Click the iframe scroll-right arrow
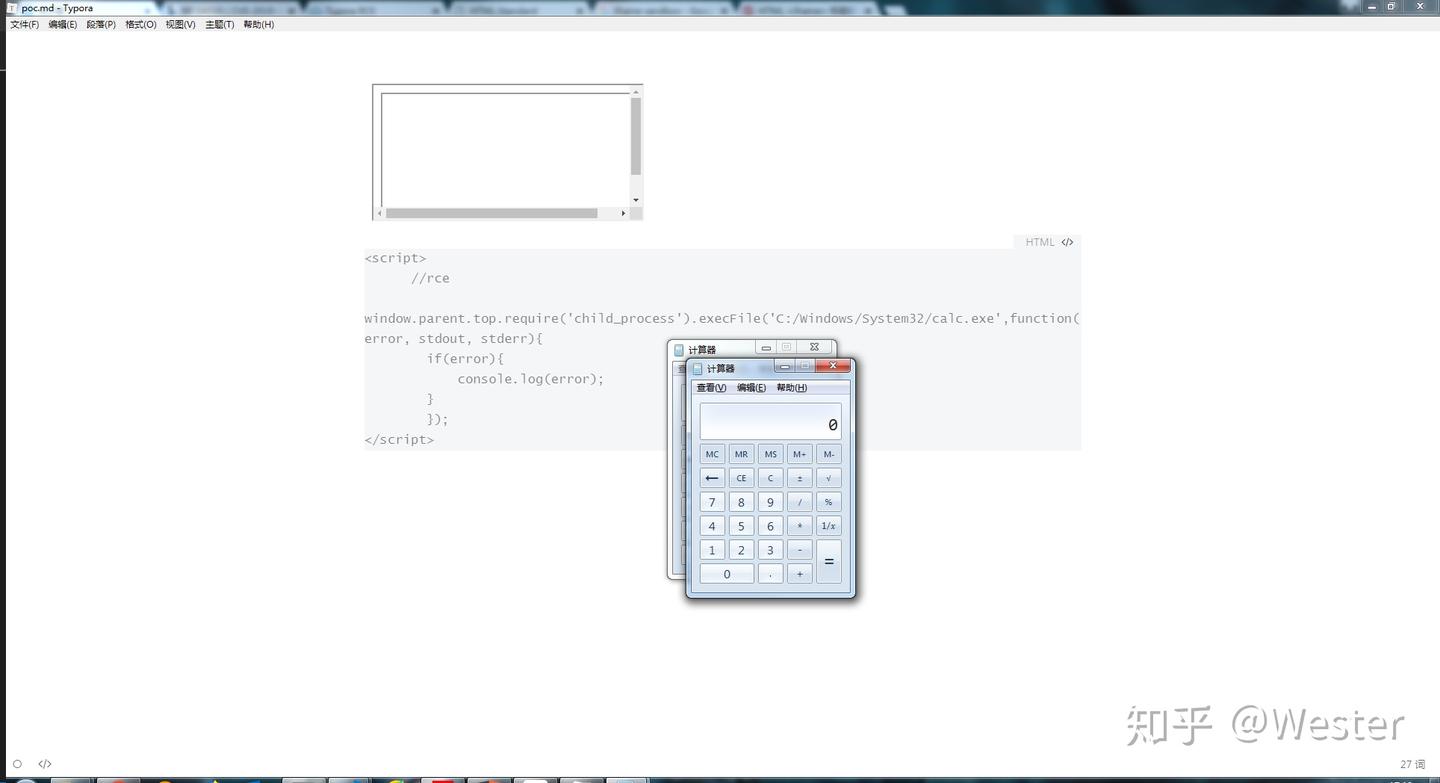The width and height of the screenshot is (1440, 783). coord(623,213)
